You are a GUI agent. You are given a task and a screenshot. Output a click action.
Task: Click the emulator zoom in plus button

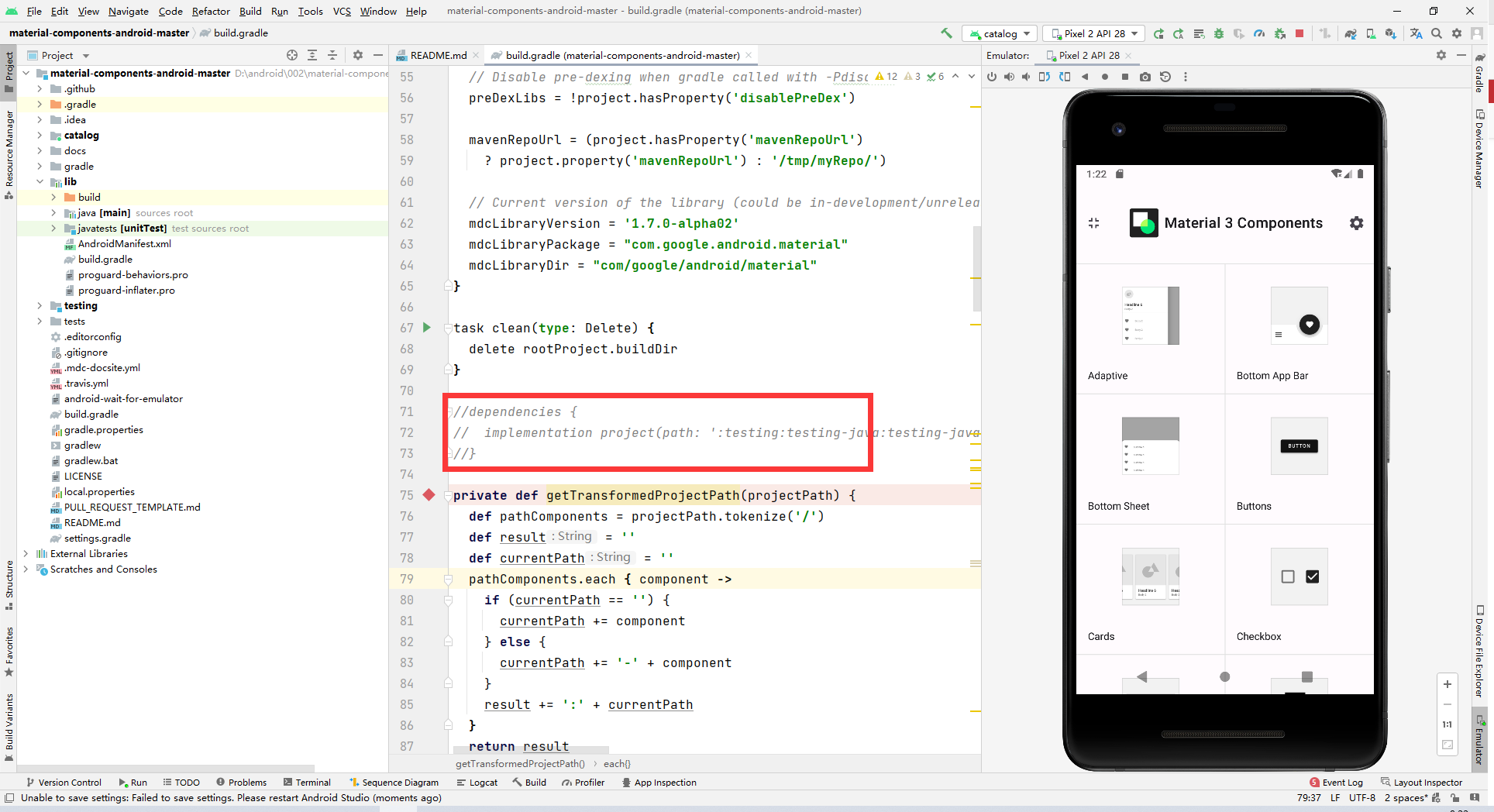click(x=1447, y=684)
